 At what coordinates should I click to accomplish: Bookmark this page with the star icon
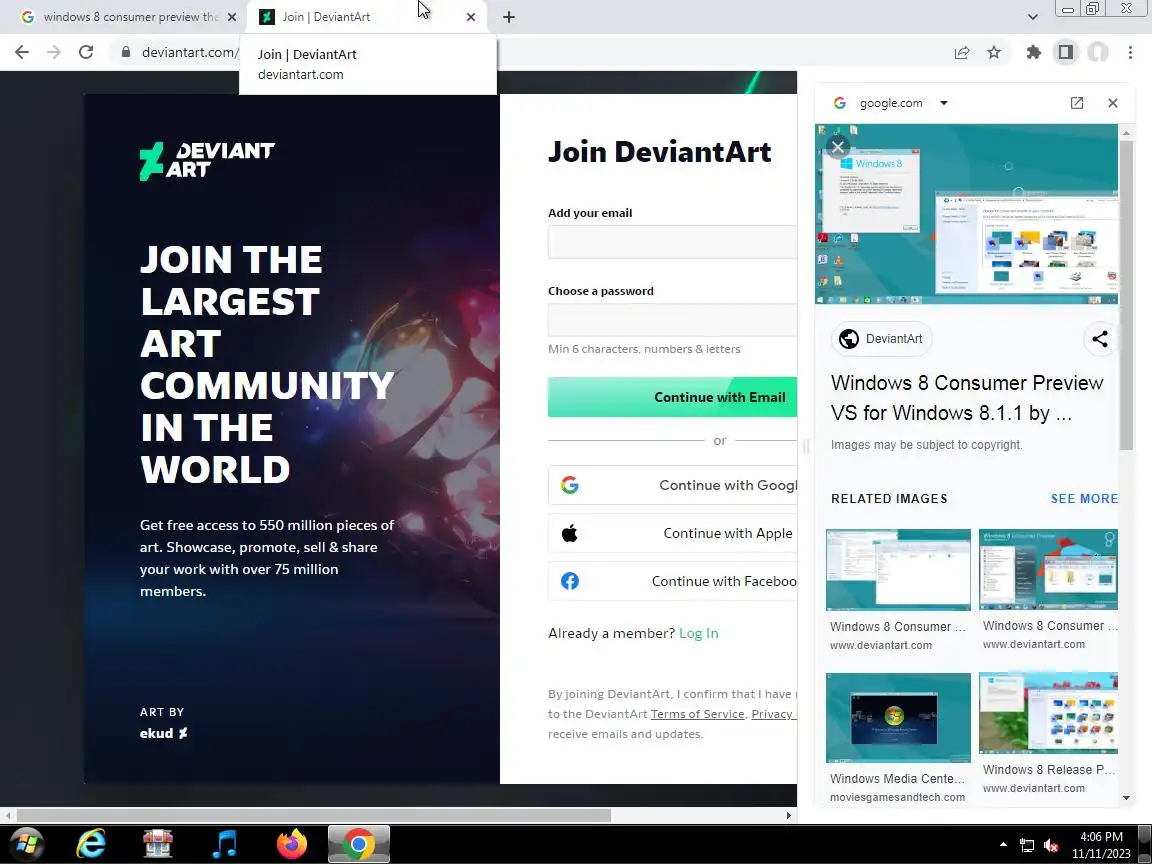(994, 52)
